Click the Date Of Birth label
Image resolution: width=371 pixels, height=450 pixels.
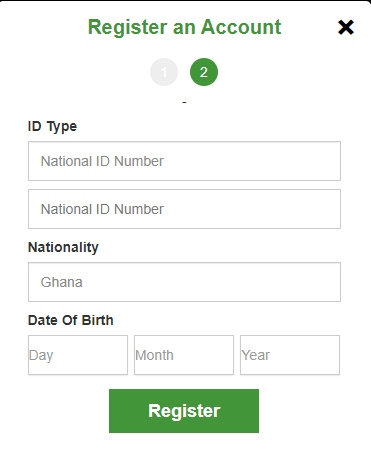click(x=71, y=320)
